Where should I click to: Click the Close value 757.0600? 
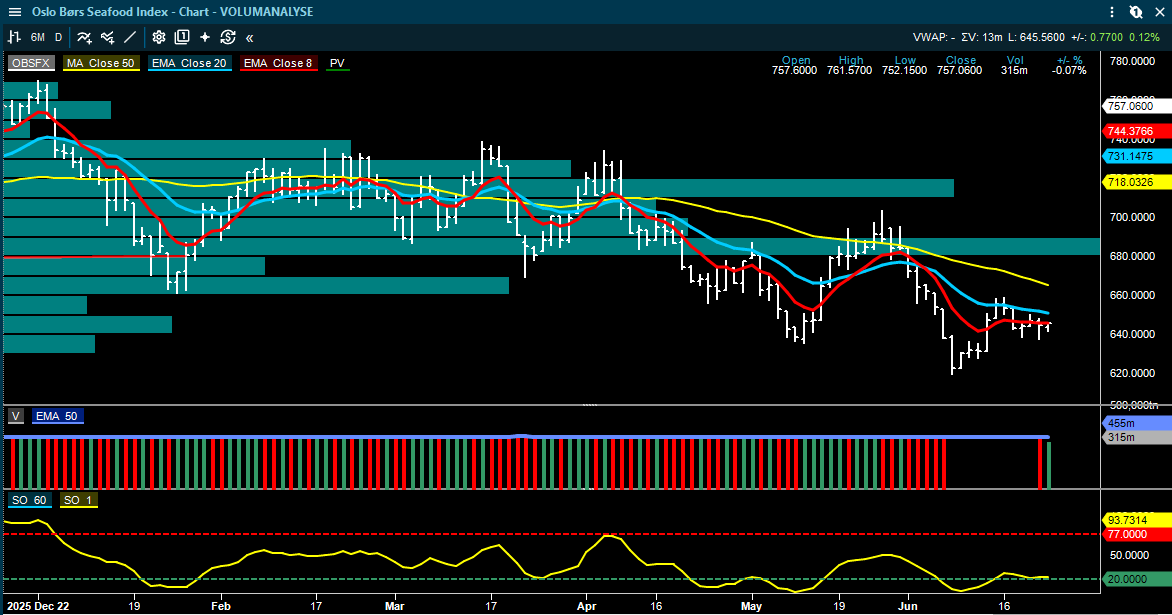click(960, 70)
